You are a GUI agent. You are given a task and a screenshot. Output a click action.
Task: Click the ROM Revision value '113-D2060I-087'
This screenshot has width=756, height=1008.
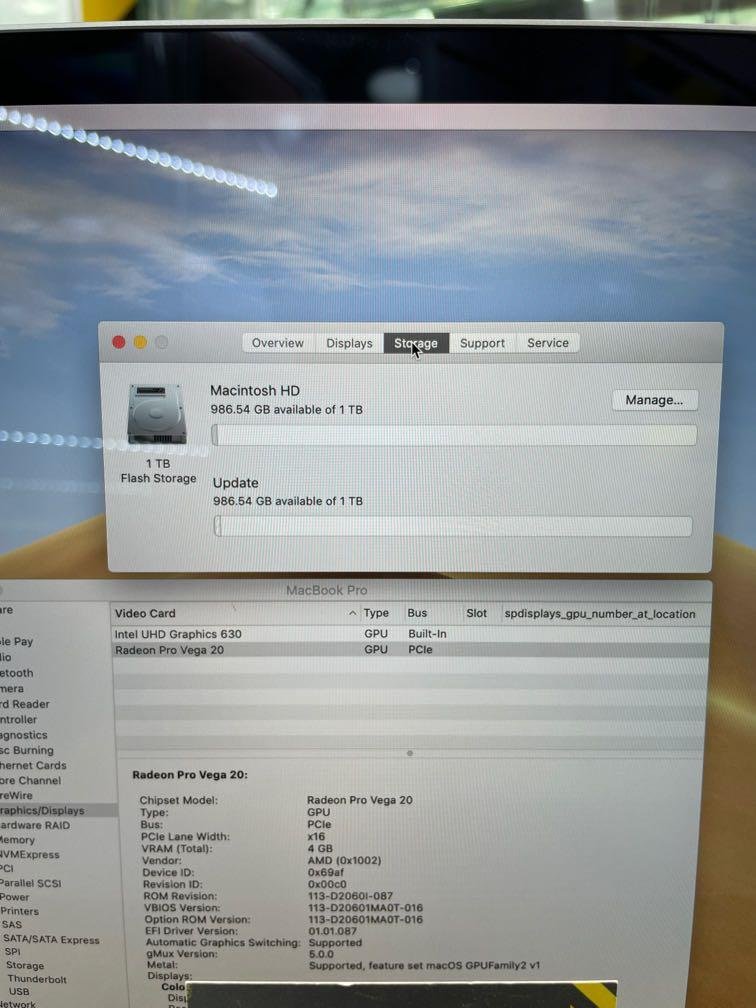click(350, 896)
